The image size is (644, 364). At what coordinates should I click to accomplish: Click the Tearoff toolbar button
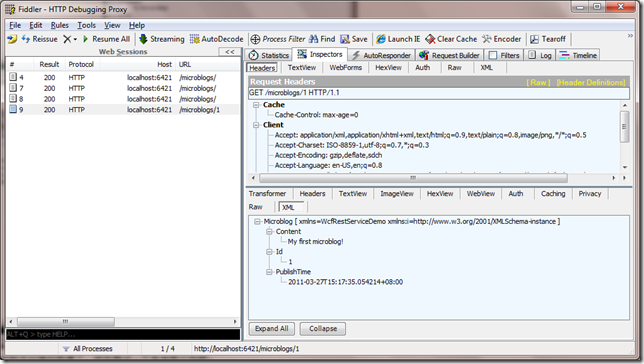click(x=548, y=39)
